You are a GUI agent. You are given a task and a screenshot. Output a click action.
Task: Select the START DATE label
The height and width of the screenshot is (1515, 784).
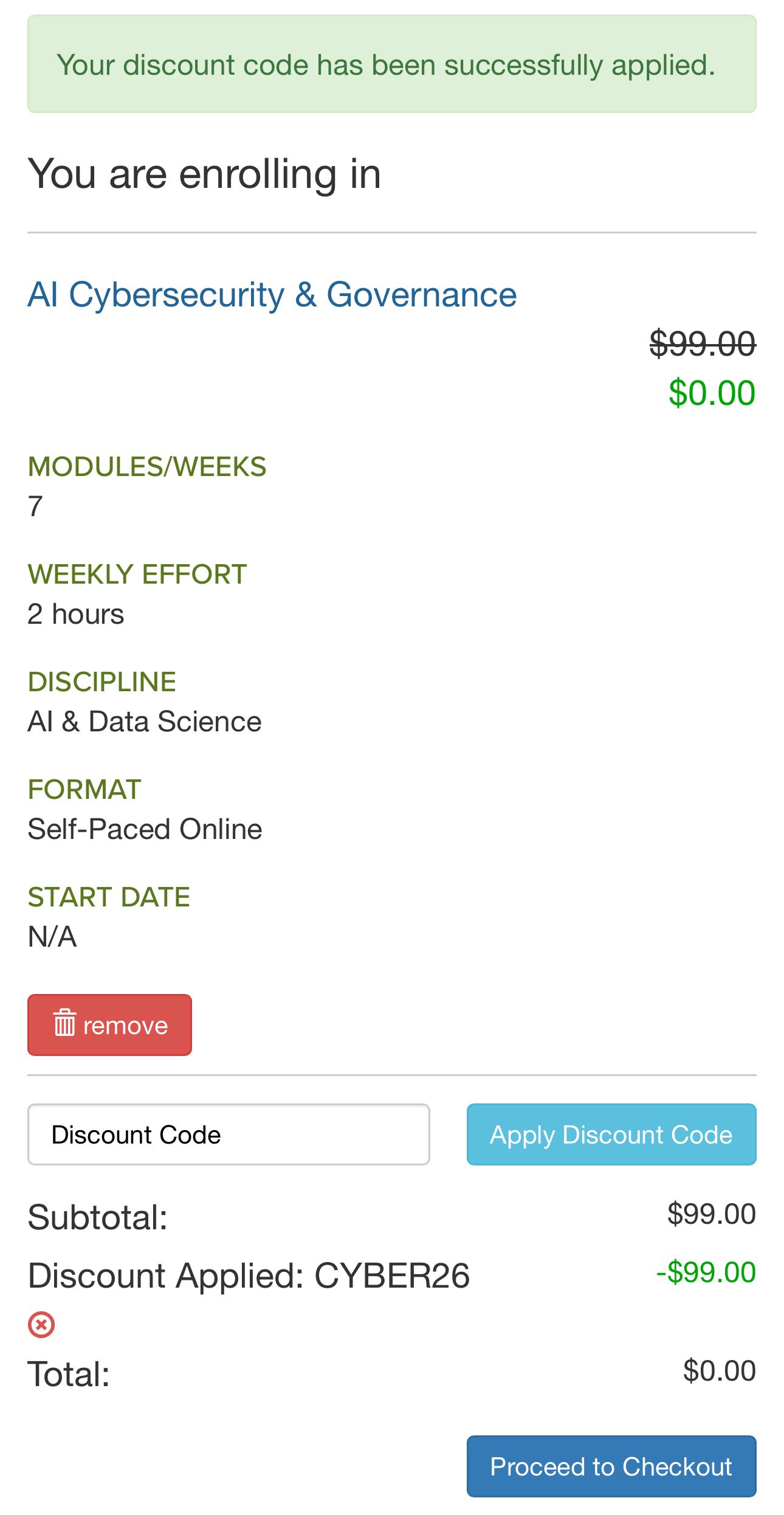coord(109,897)
